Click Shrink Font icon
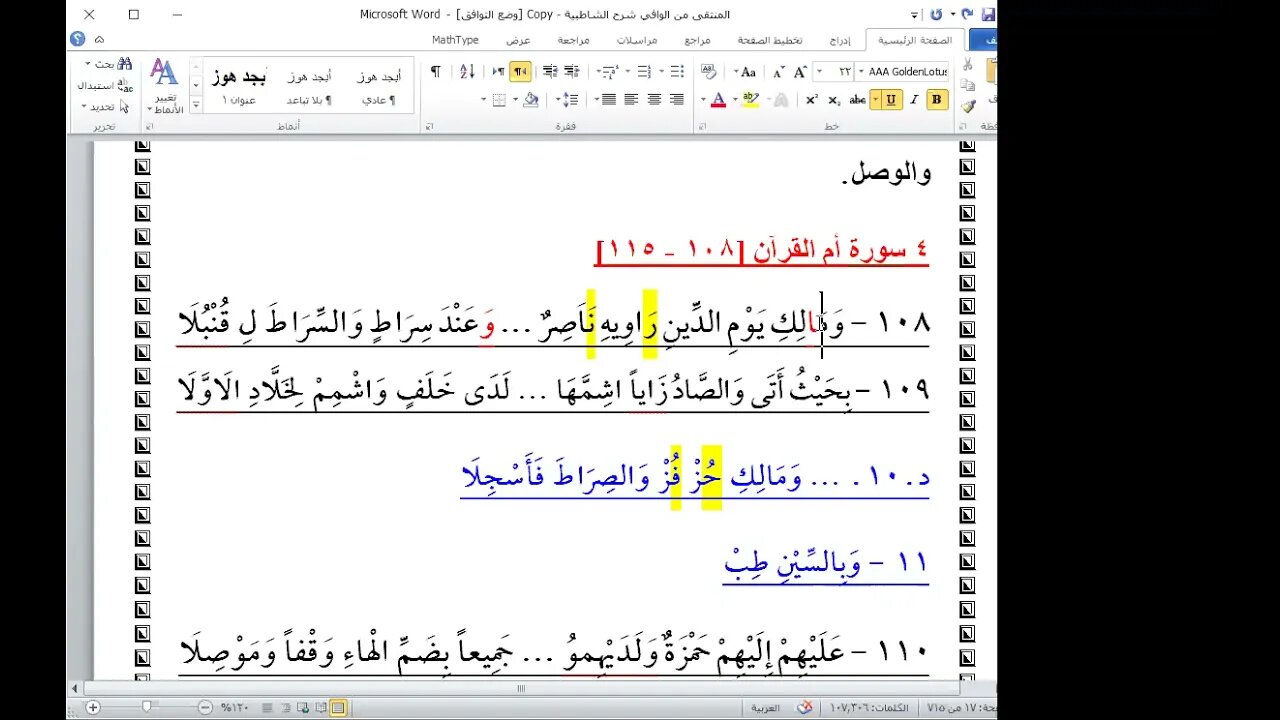 tap(778, 72)
